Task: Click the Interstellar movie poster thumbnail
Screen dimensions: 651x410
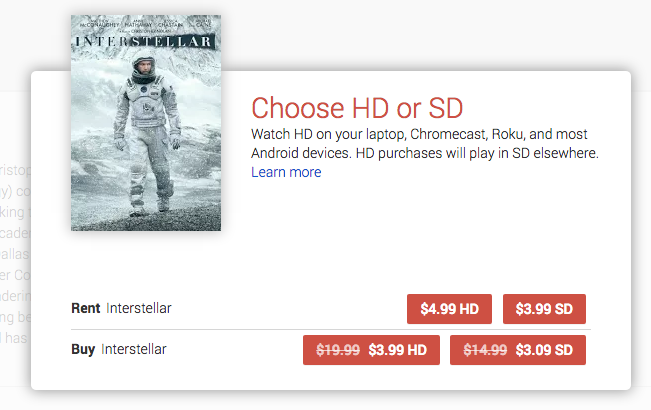Action: 146,122
